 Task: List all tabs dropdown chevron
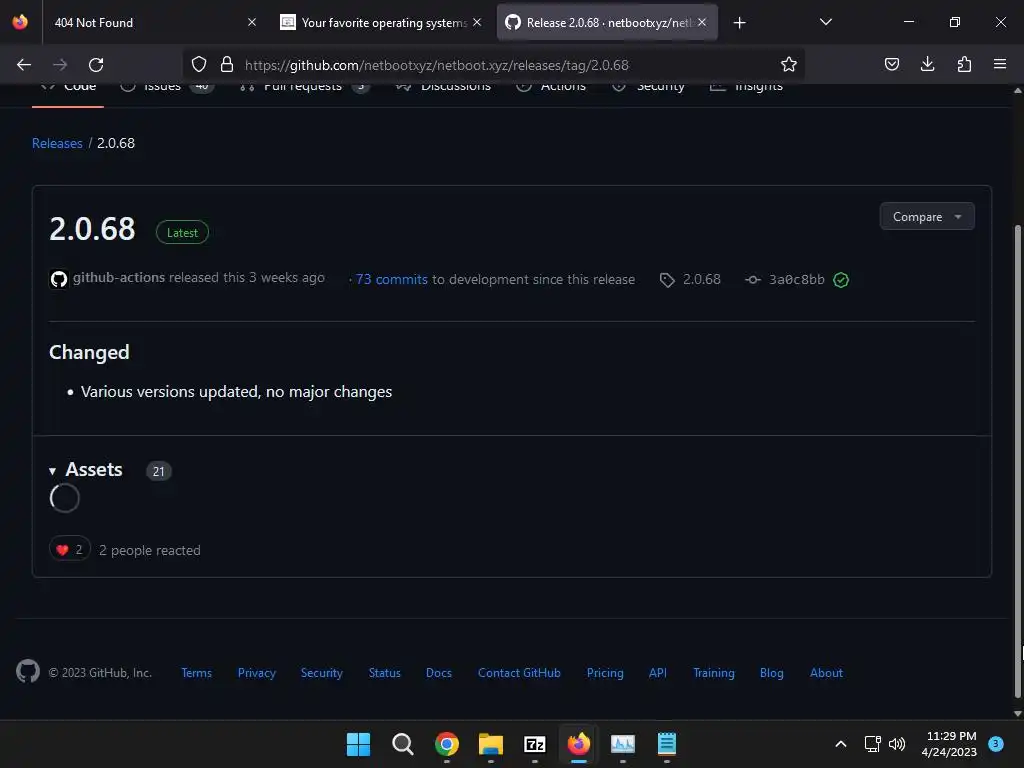point(825,22)
